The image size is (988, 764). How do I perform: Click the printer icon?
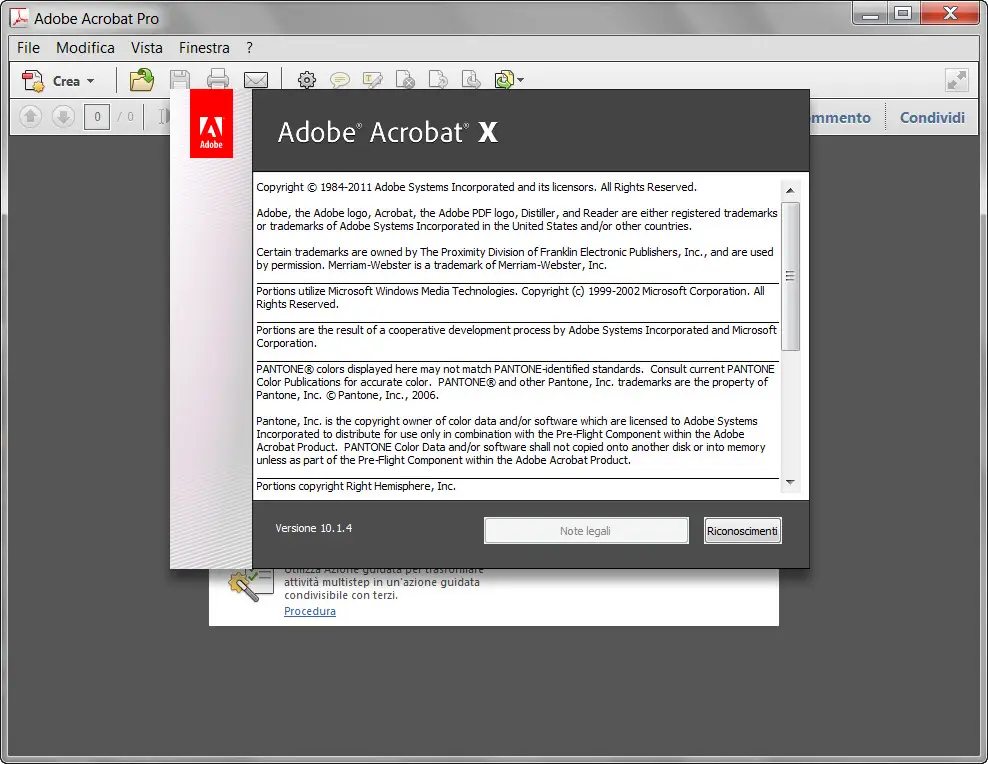pyautogui.click(x=218, y=79)
